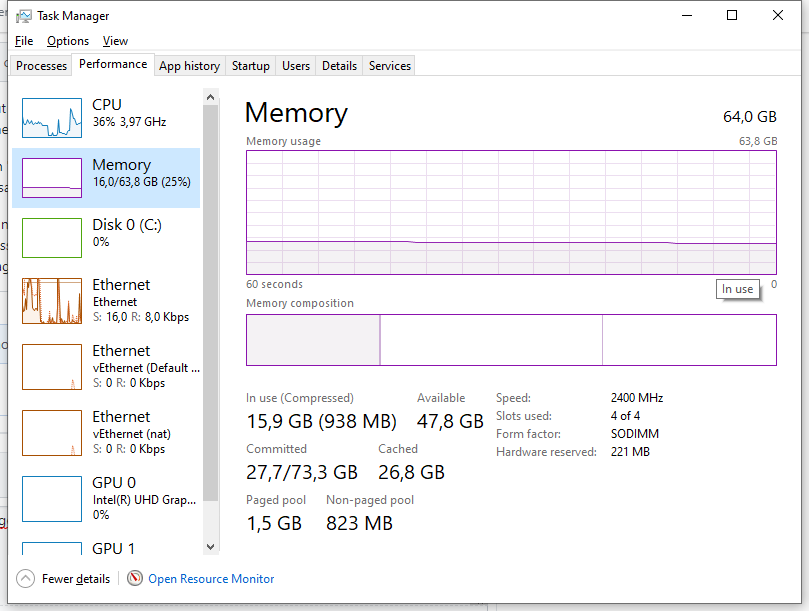This screenshot has height=611, width=809.
Task: Select the Memory panel in the sidebar
Action: 110,174
